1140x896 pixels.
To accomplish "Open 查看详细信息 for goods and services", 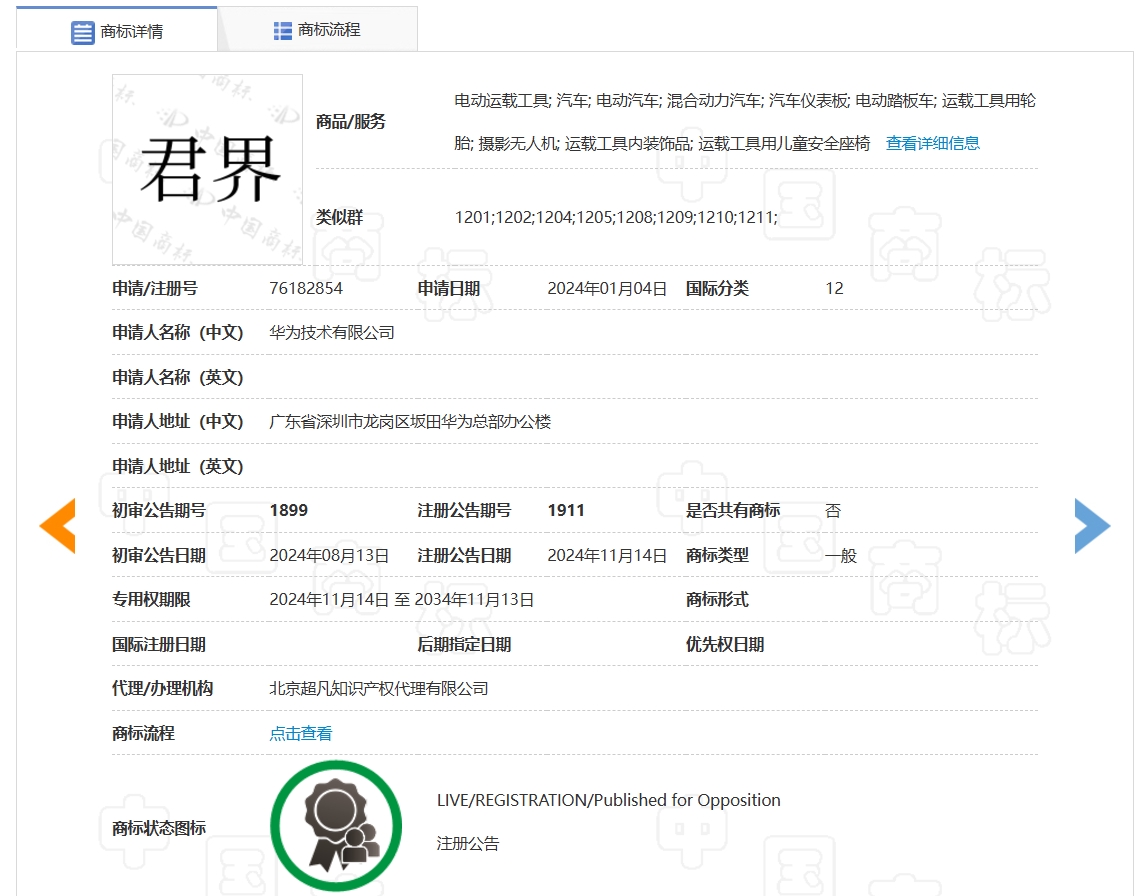I will 931,143.
